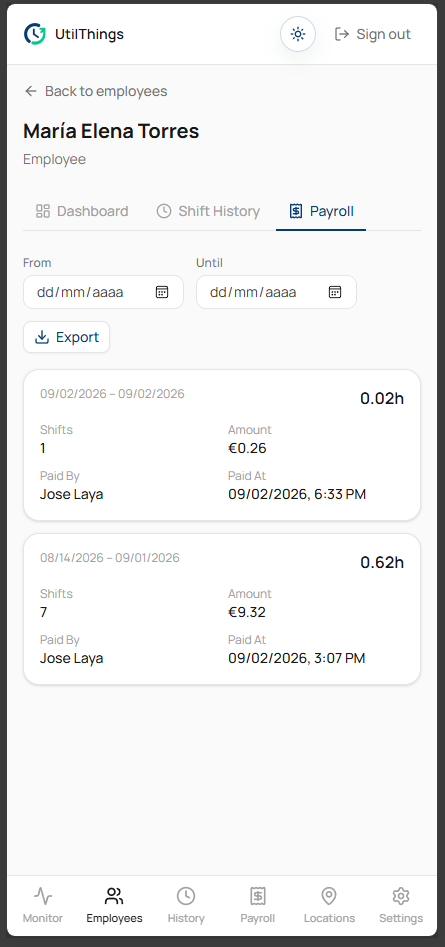
Task: Click Jose Laya in the 0.02h card
Action: [x=71, y=494]
